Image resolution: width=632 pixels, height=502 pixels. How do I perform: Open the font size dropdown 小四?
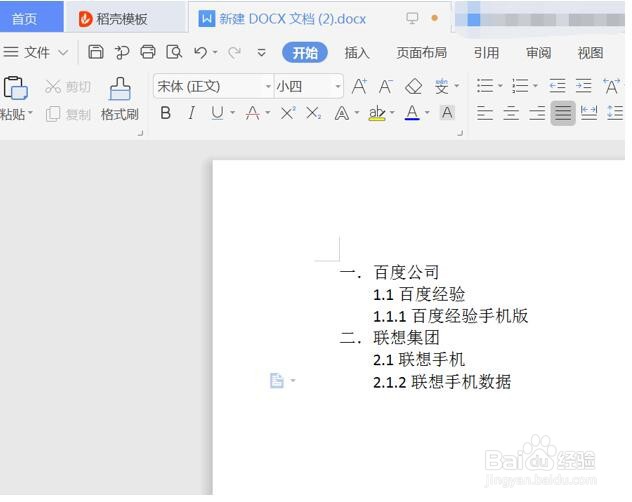pos(338,86)
